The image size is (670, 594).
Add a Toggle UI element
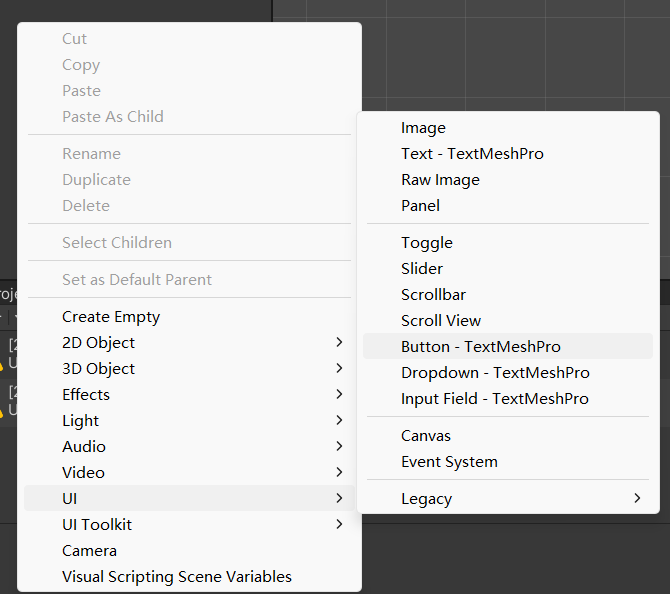pyautogui.click(x=427, y=243)
